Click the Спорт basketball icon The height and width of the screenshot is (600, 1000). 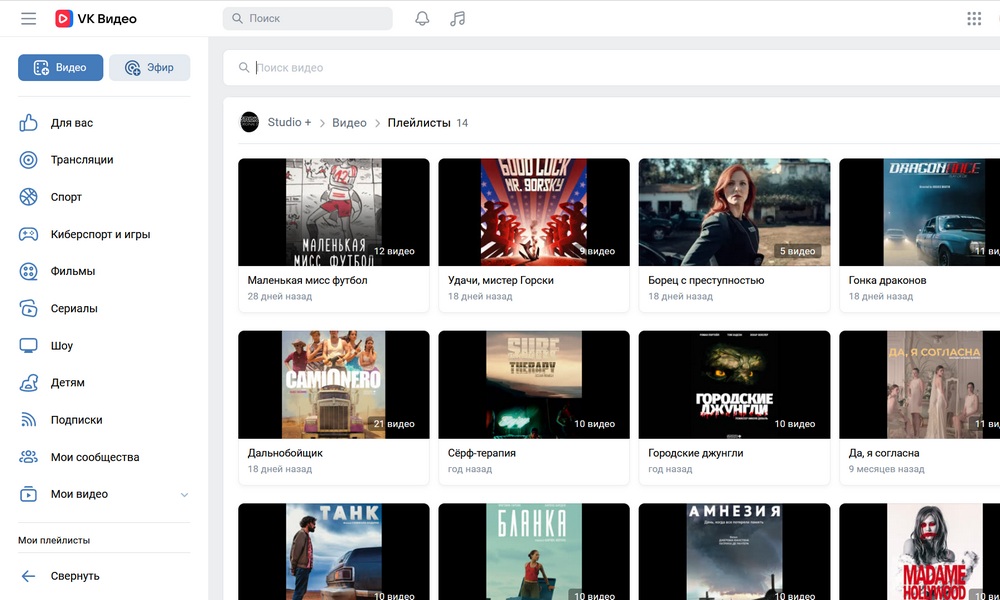tap(28, 197)
